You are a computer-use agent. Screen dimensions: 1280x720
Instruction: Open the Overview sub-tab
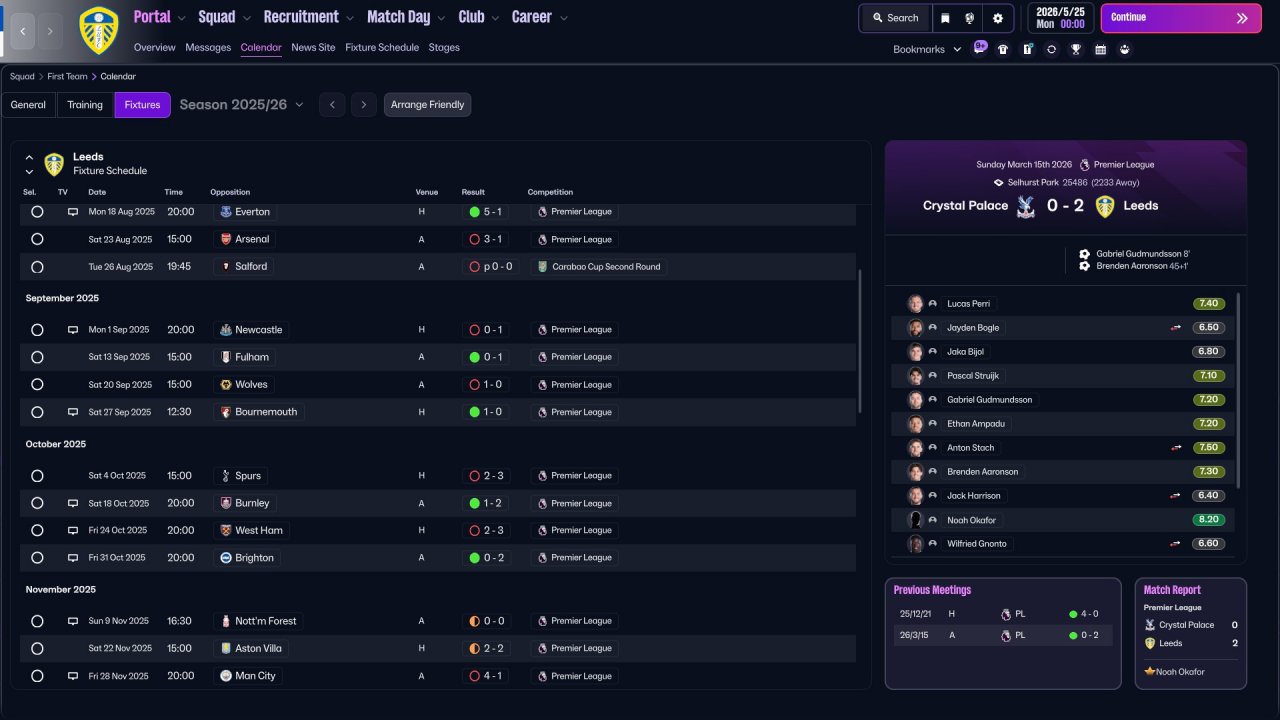click(154, 47)
